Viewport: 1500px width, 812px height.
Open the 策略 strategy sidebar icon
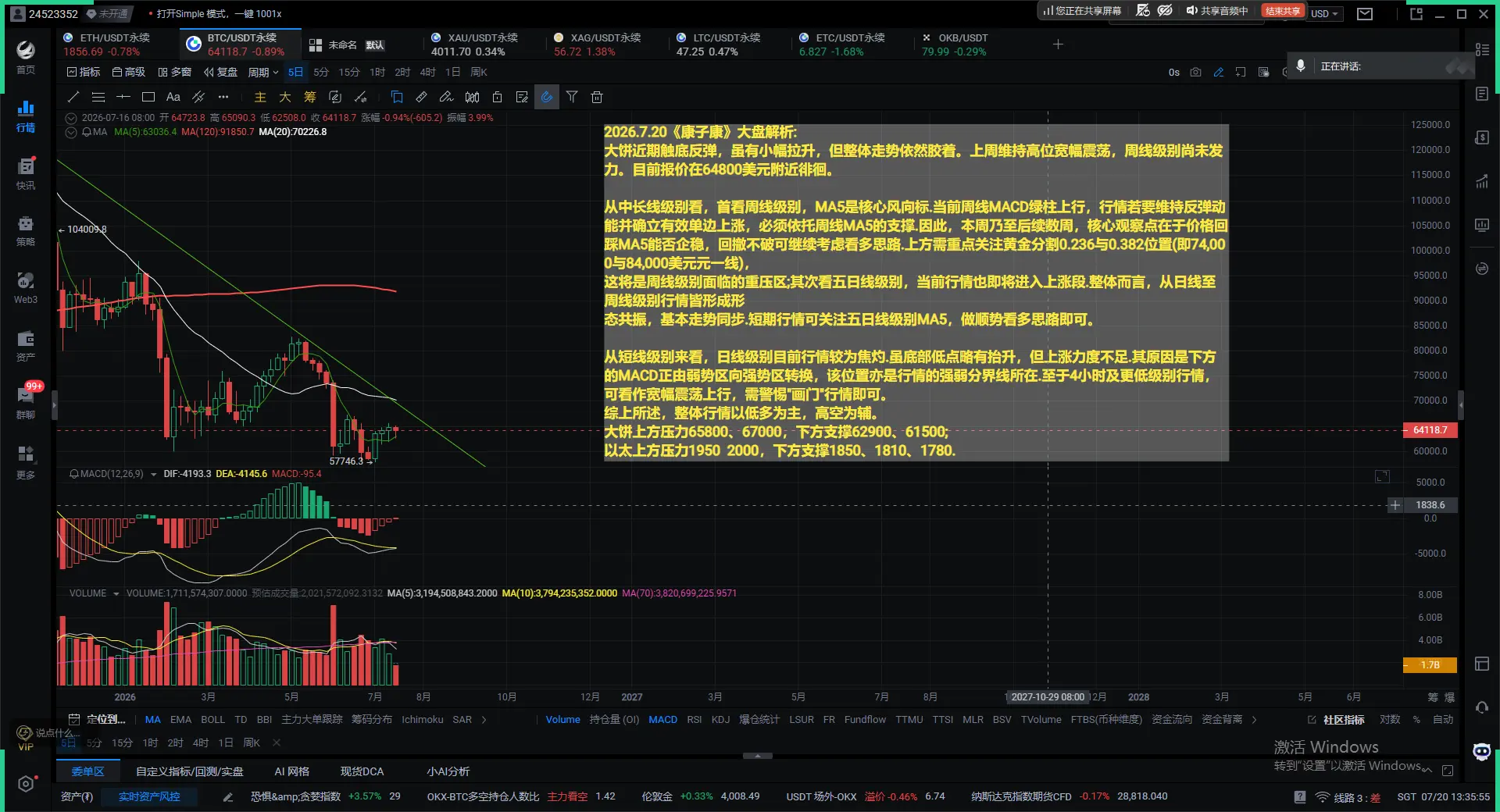(x=26, y=231)
